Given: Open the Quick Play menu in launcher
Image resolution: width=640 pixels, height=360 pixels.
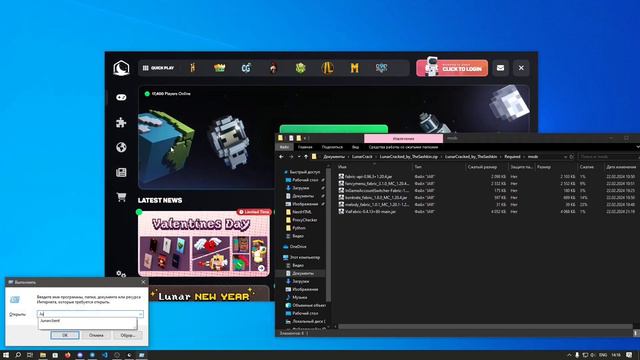Looking at the screenshot, I should tap(158, 68).
